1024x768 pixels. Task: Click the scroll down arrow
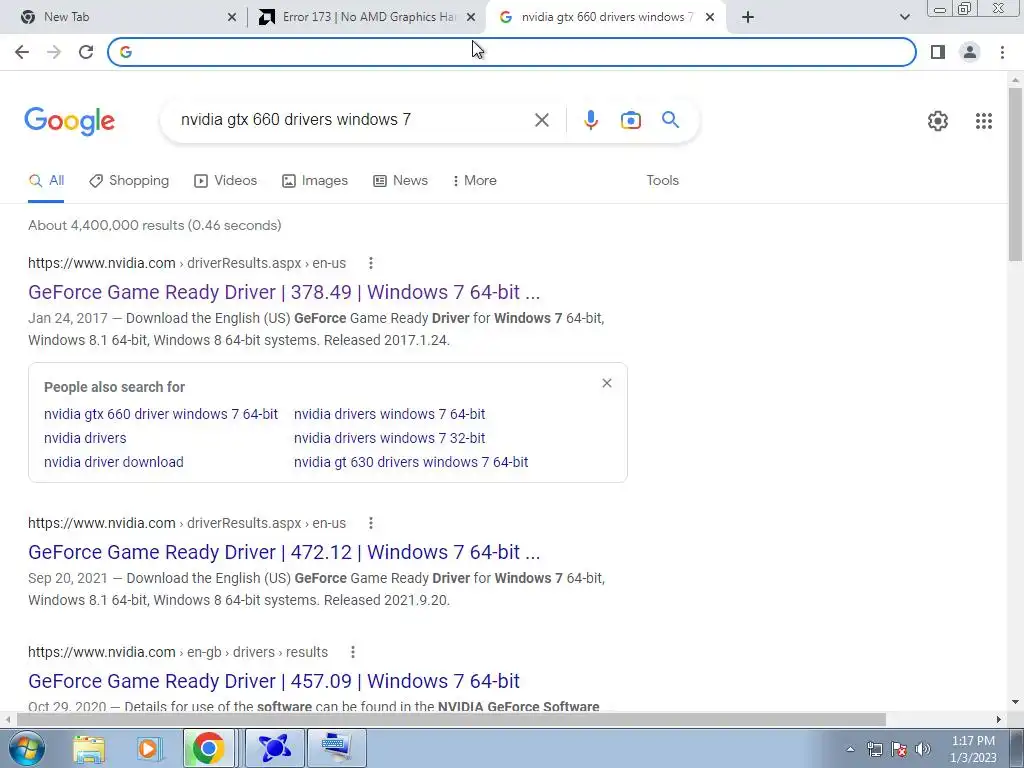click(x=1015, y=703)
